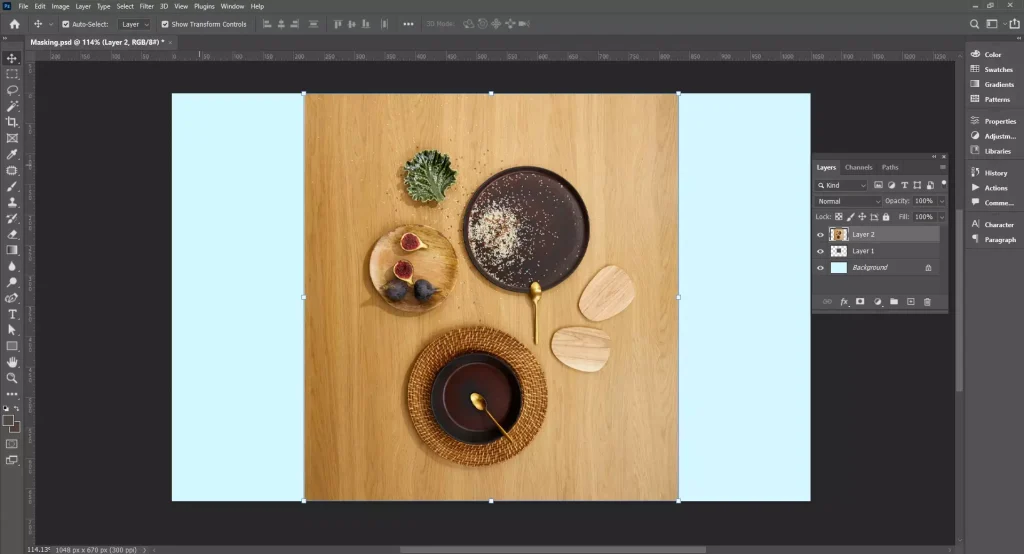Hide Layer 1 using its eye icon
This screenshot has height=554, width=1024.
pyautogui.click(x=821, y=251)
